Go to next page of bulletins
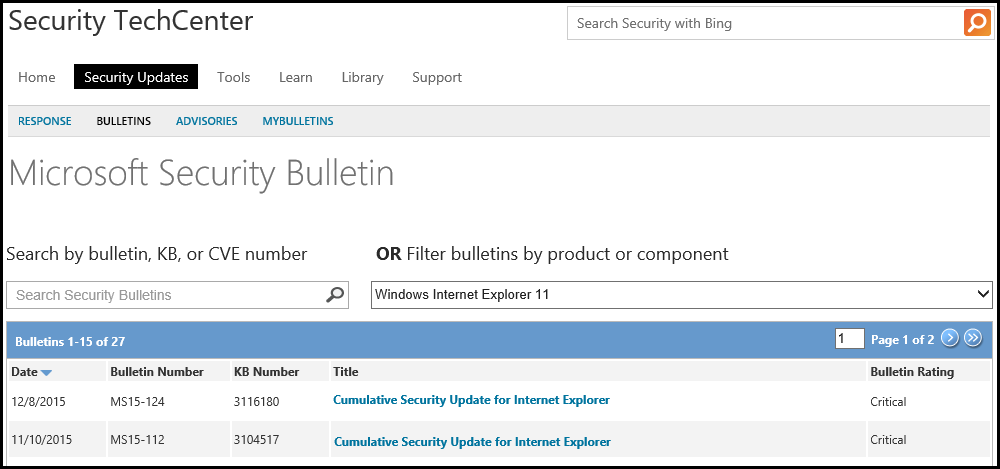Image resolution: width=1000 pixels, height=469 pixels. pyautogui.click(x=950, y=339)
